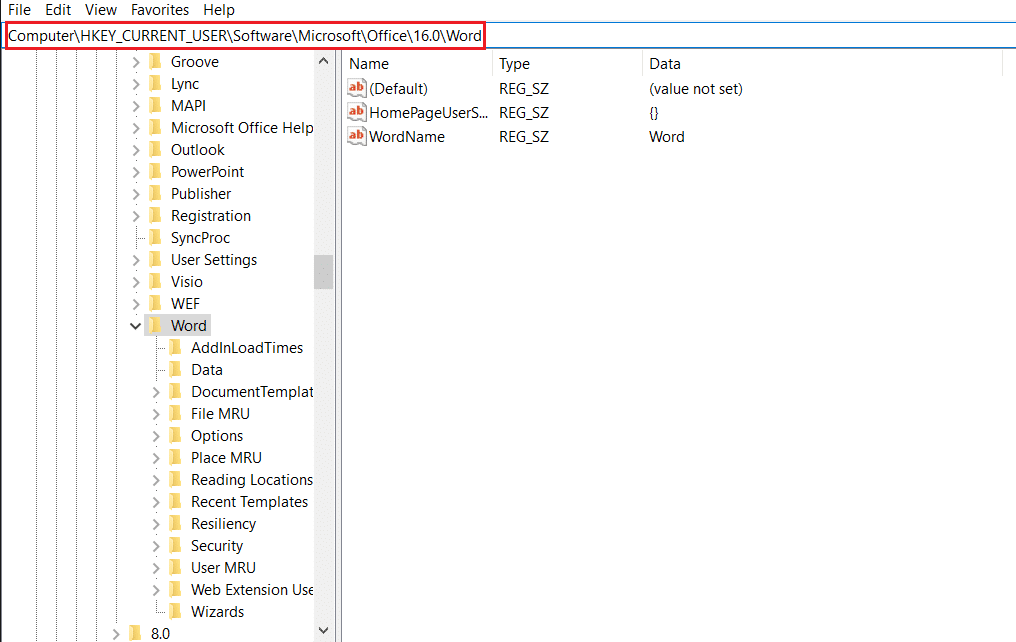Click the MAPI folder icon
Screen dimensions: 1016x642
coord(156,106)
